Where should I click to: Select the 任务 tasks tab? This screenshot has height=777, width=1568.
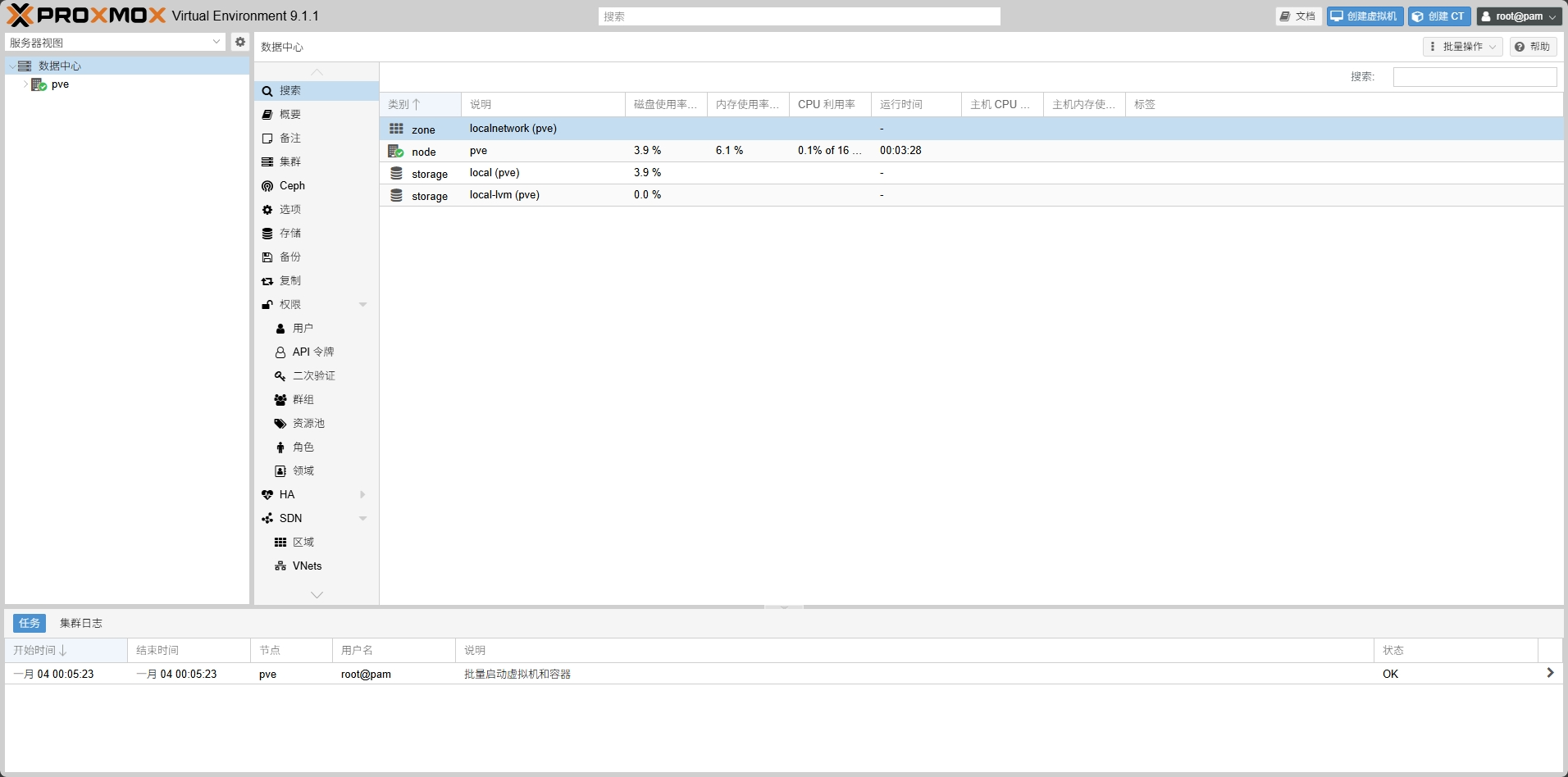(x=30, y=624)
